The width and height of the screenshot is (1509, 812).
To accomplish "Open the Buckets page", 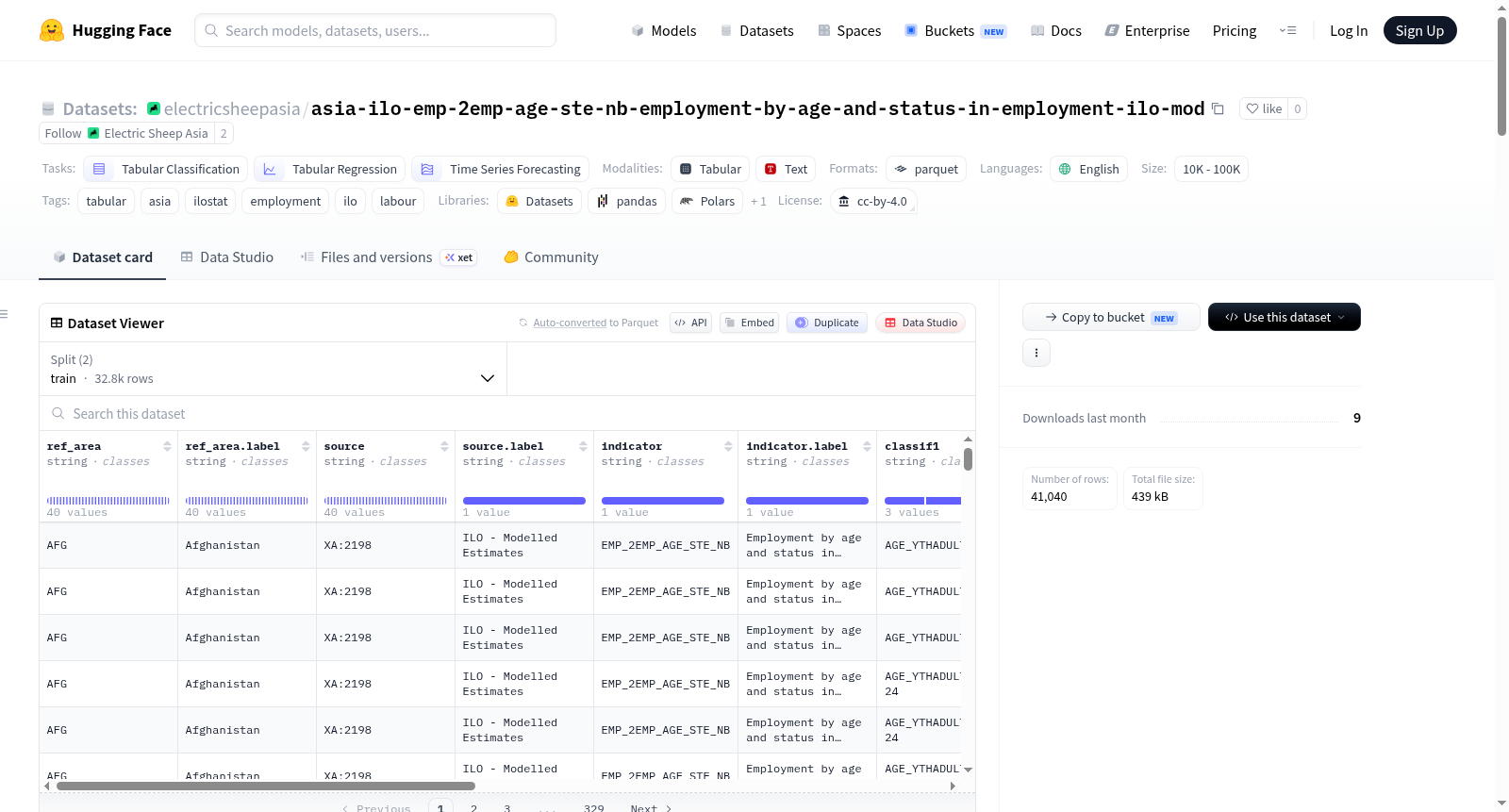I will coord(955,31).
